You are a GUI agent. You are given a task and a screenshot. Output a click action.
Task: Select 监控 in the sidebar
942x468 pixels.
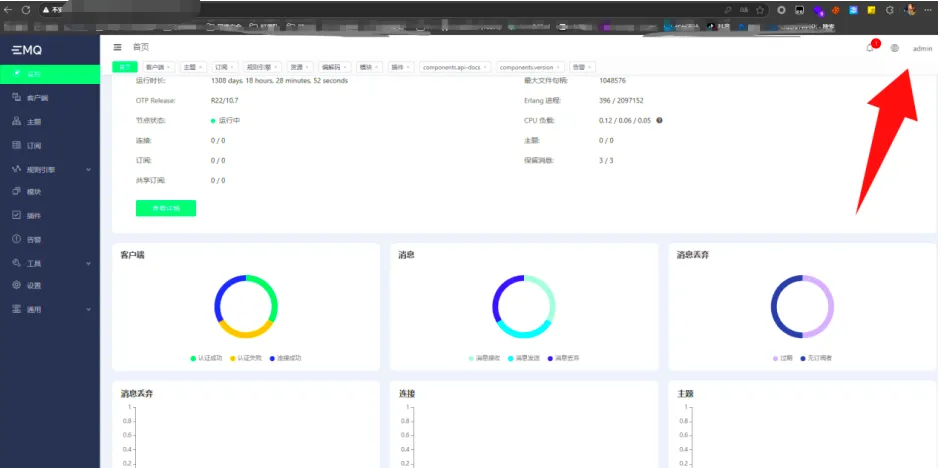point(50,74)
